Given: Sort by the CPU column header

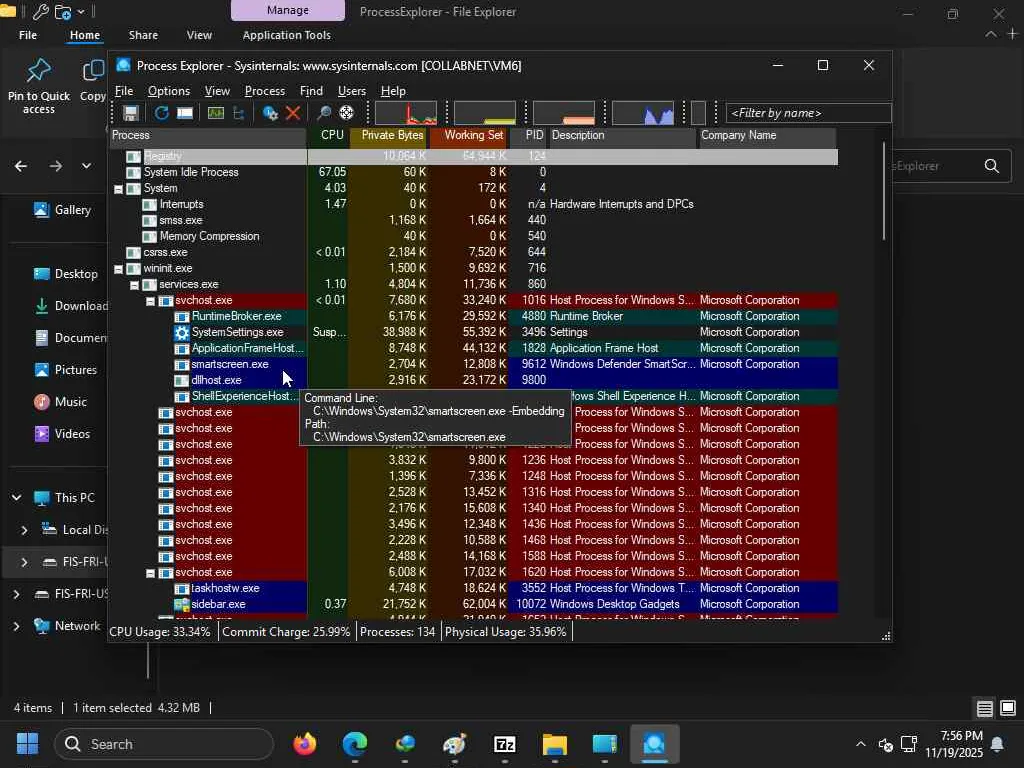Looking at the screenshot, I should 328,135.
